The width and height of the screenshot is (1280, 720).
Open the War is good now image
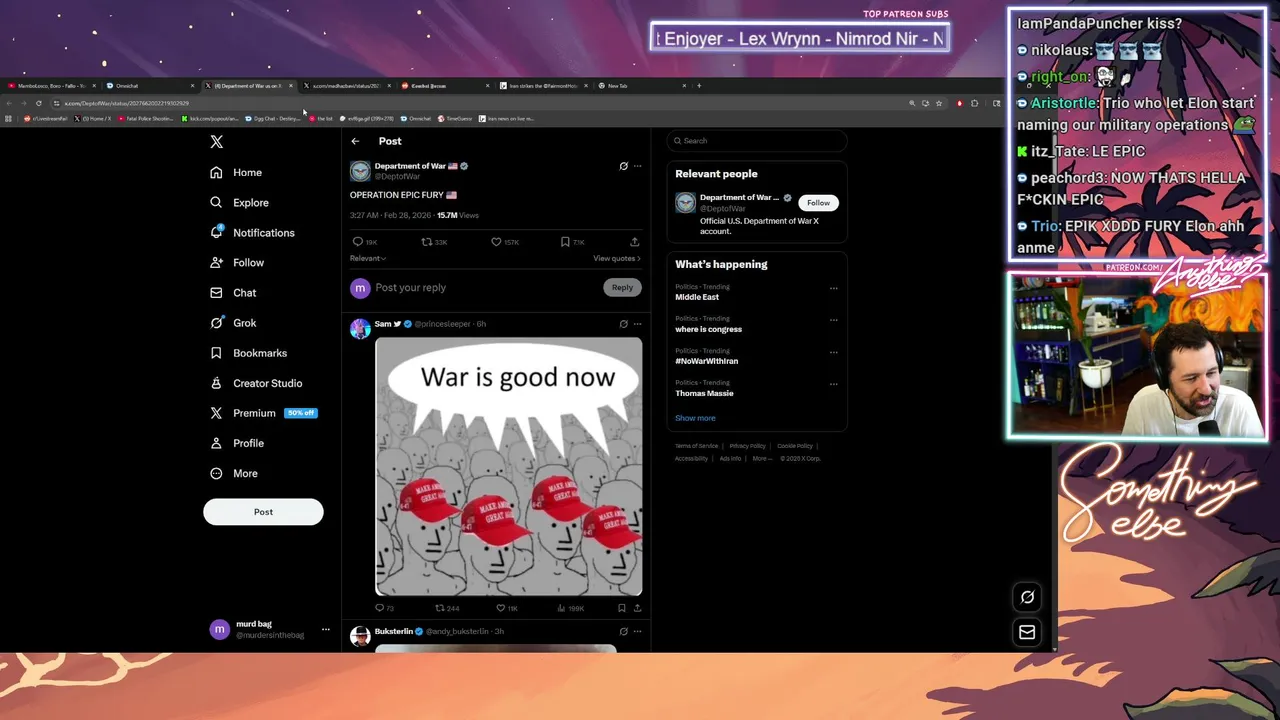coord(509,466)
